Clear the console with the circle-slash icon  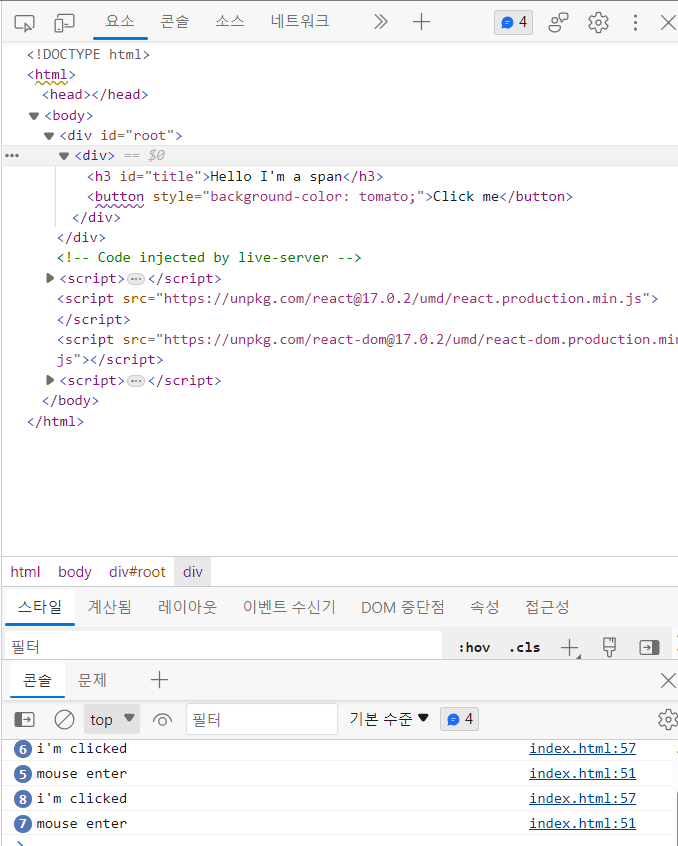click(64, 719)
